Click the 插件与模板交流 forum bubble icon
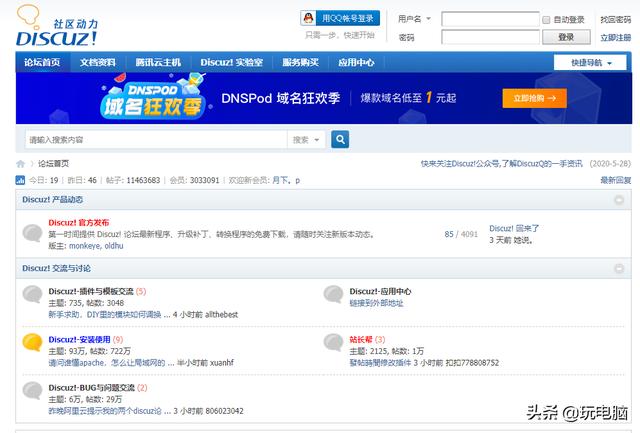This screenshot has width=640, height=433. point(32,294)
